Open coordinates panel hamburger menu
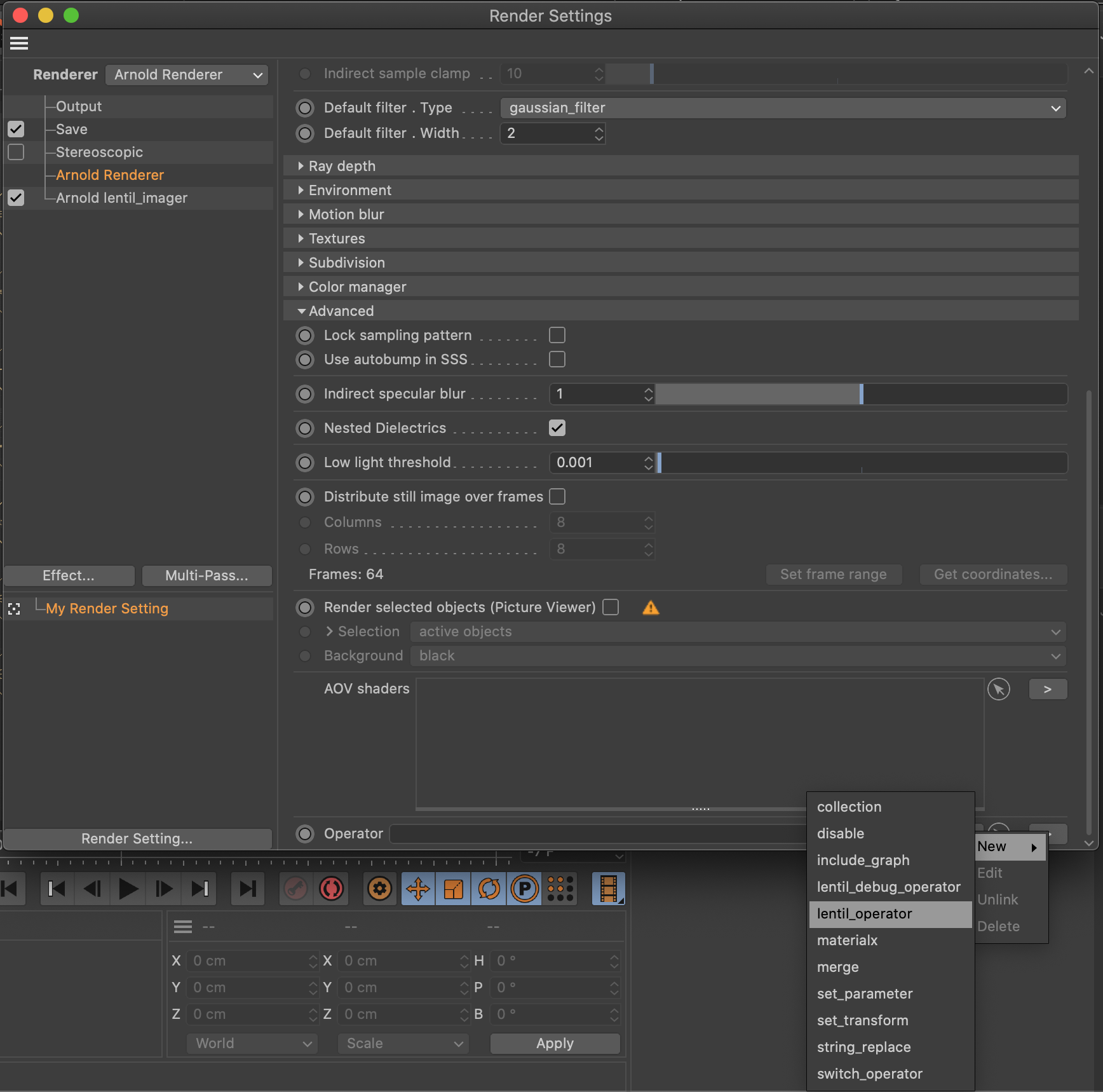Viewport: 1103px width, 1092px height. tap(183, 927)
